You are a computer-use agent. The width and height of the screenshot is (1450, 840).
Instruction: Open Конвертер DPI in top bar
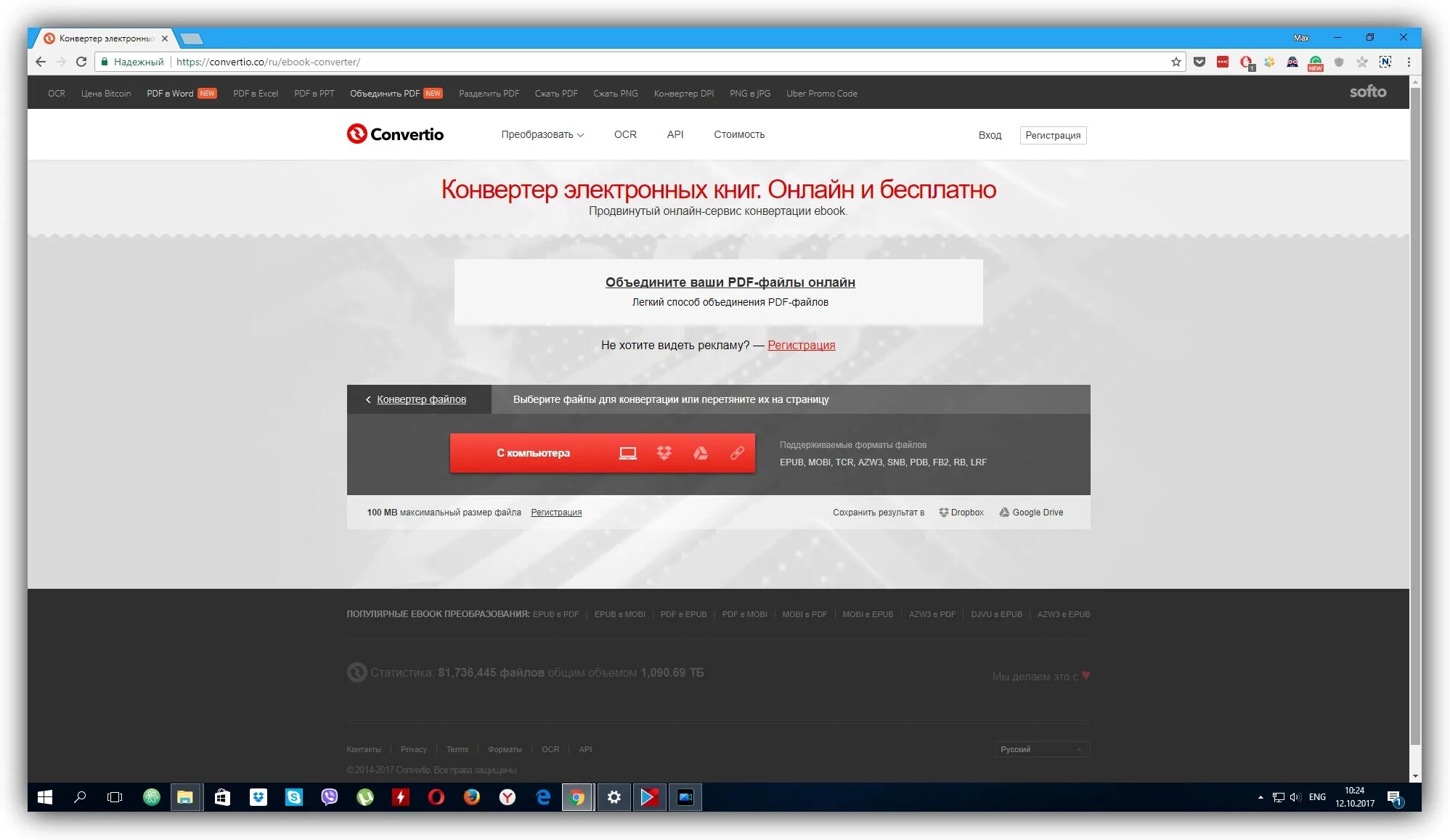click(683, 93)
